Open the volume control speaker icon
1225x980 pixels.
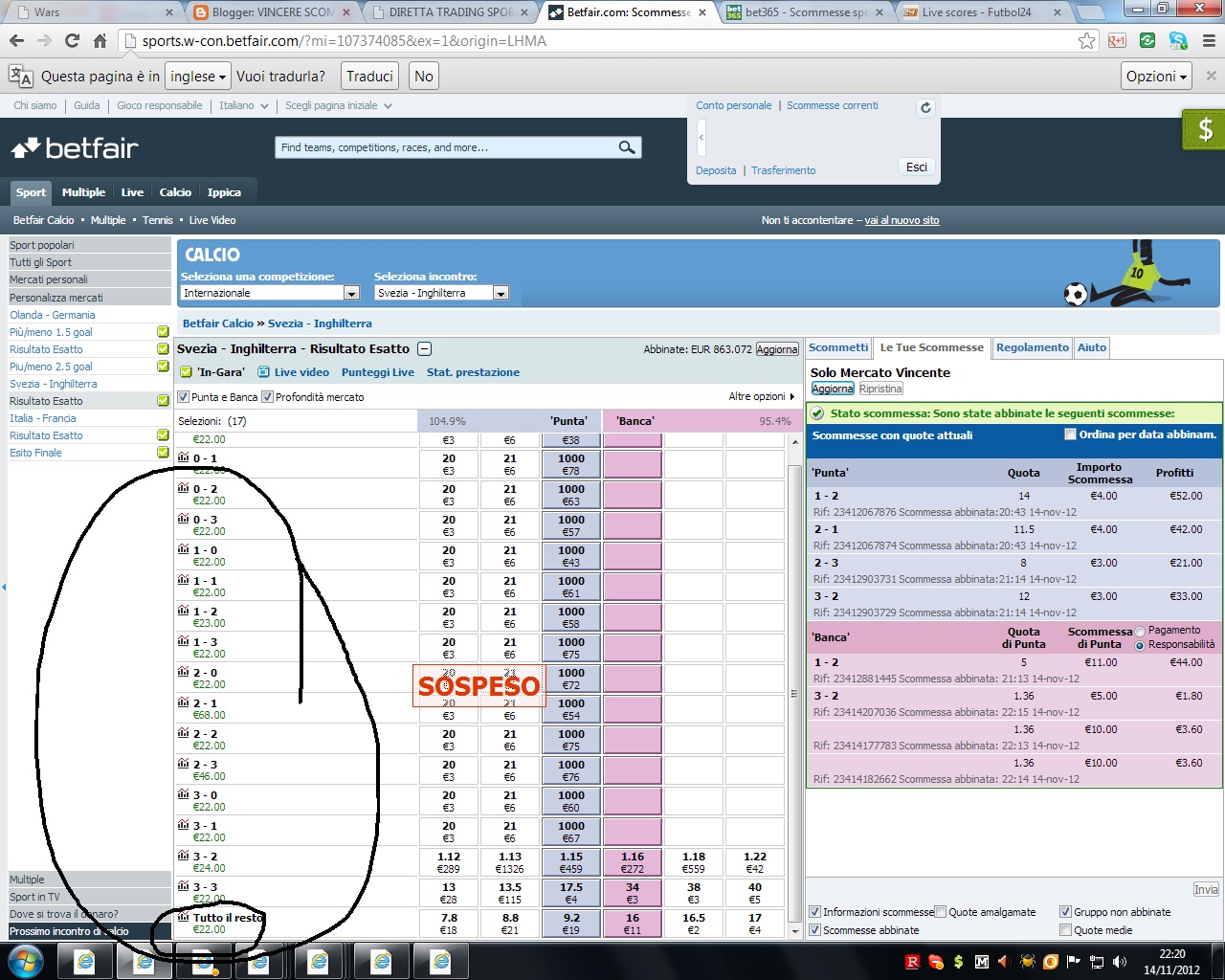point(1120,962)
